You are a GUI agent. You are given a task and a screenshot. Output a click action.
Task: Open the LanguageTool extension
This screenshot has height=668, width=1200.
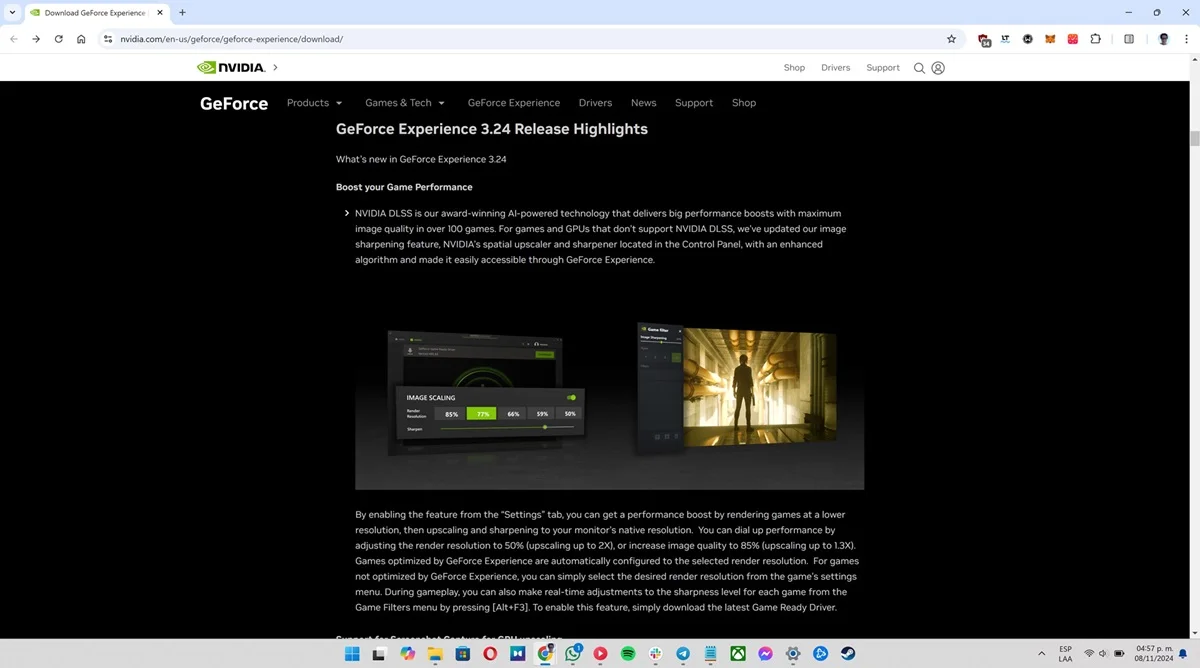point(1005,39)
